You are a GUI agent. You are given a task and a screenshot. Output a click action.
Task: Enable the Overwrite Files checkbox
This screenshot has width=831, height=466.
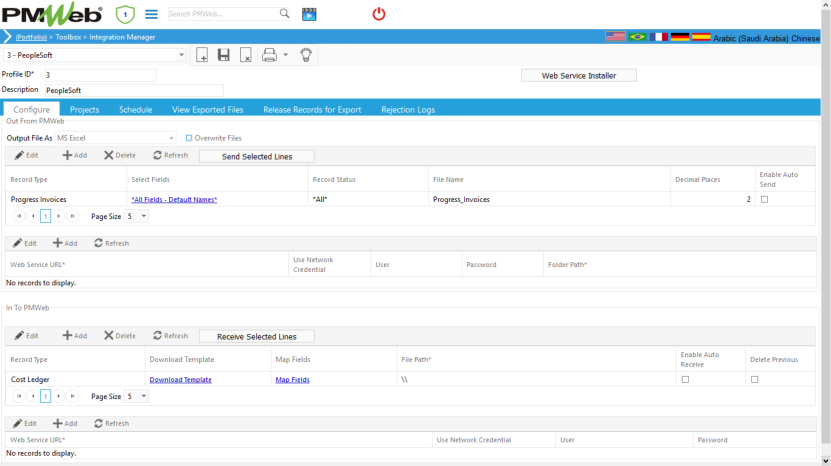pyautogui.click(x=189, y=138)
